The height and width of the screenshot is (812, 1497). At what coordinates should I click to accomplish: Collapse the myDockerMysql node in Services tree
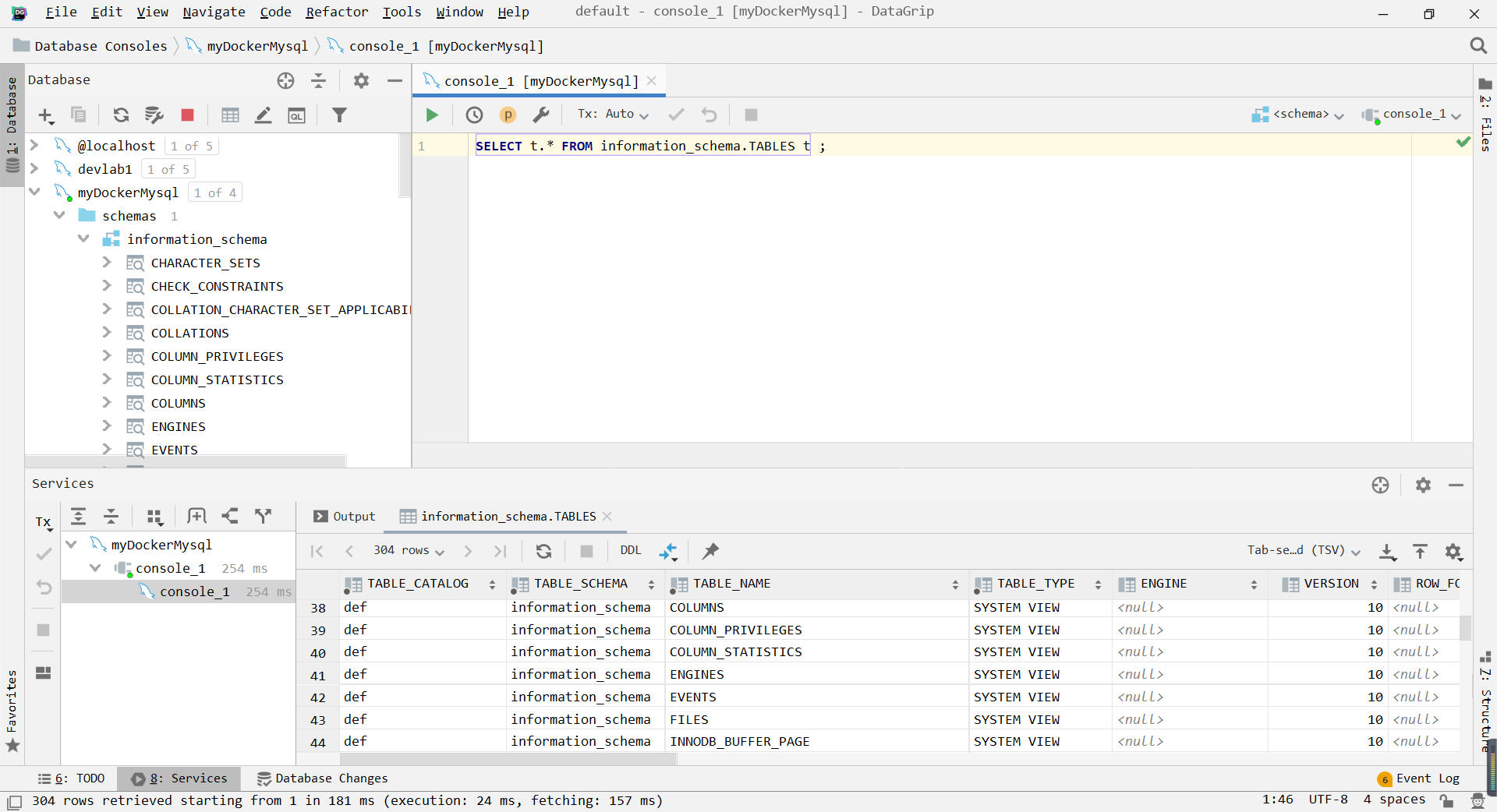pos(72,545)
